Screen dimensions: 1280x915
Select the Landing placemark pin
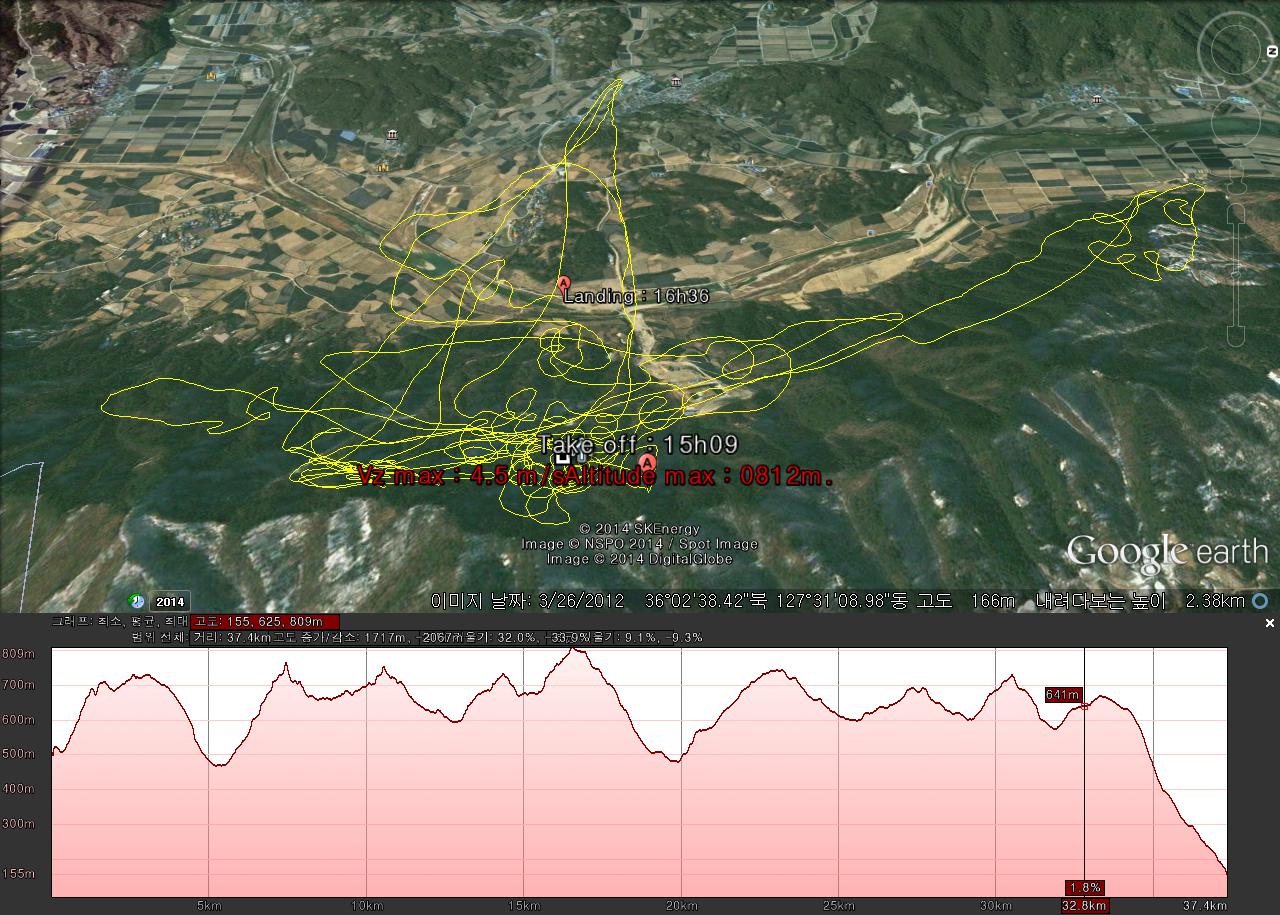tap(563, 285)
